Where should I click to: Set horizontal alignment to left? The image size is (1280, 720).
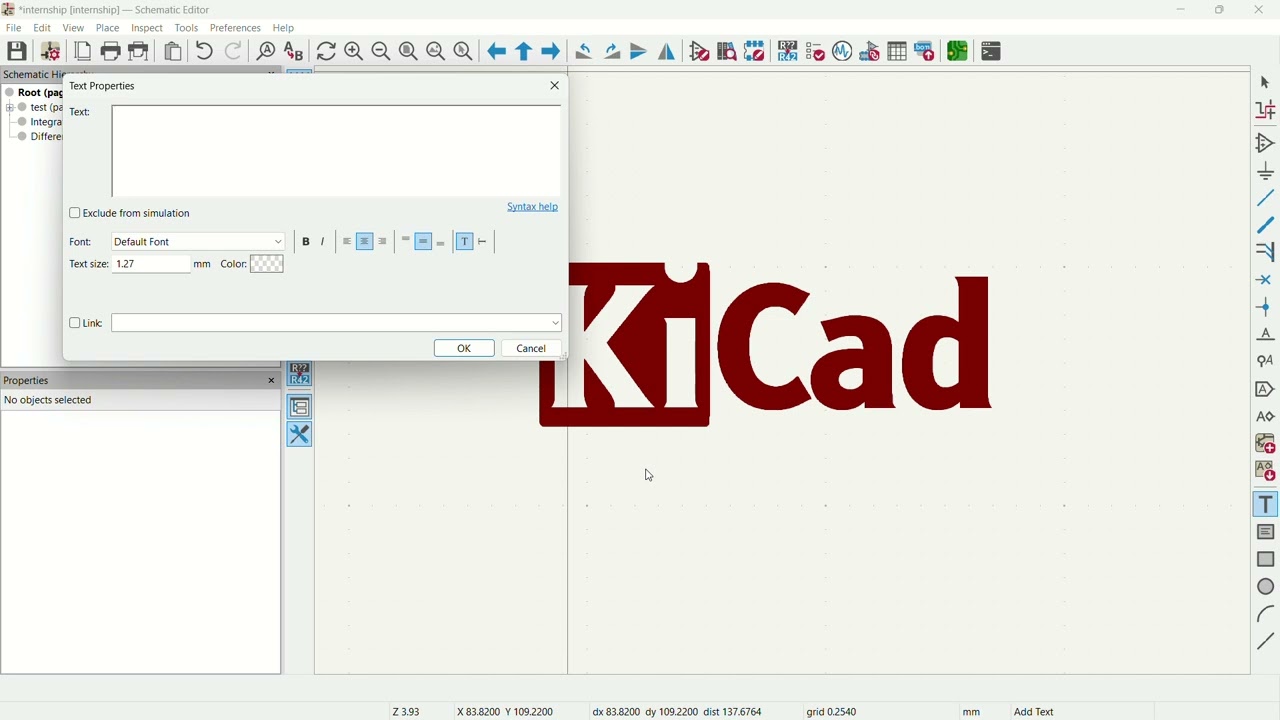tap(347, 242)
